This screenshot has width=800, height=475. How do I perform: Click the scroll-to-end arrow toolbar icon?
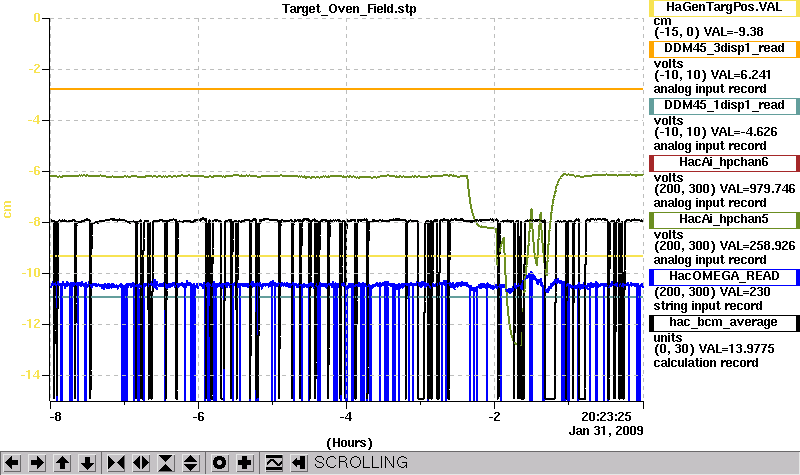(299, 463)
